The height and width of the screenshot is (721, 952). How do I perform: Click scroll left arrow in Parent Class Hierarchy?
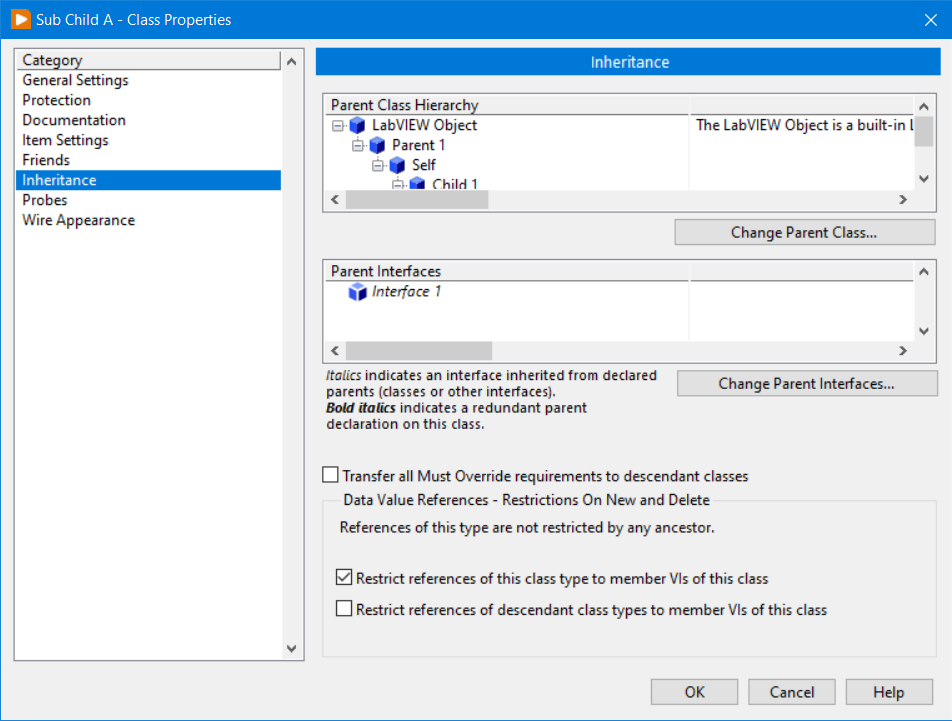pos(335,200)
